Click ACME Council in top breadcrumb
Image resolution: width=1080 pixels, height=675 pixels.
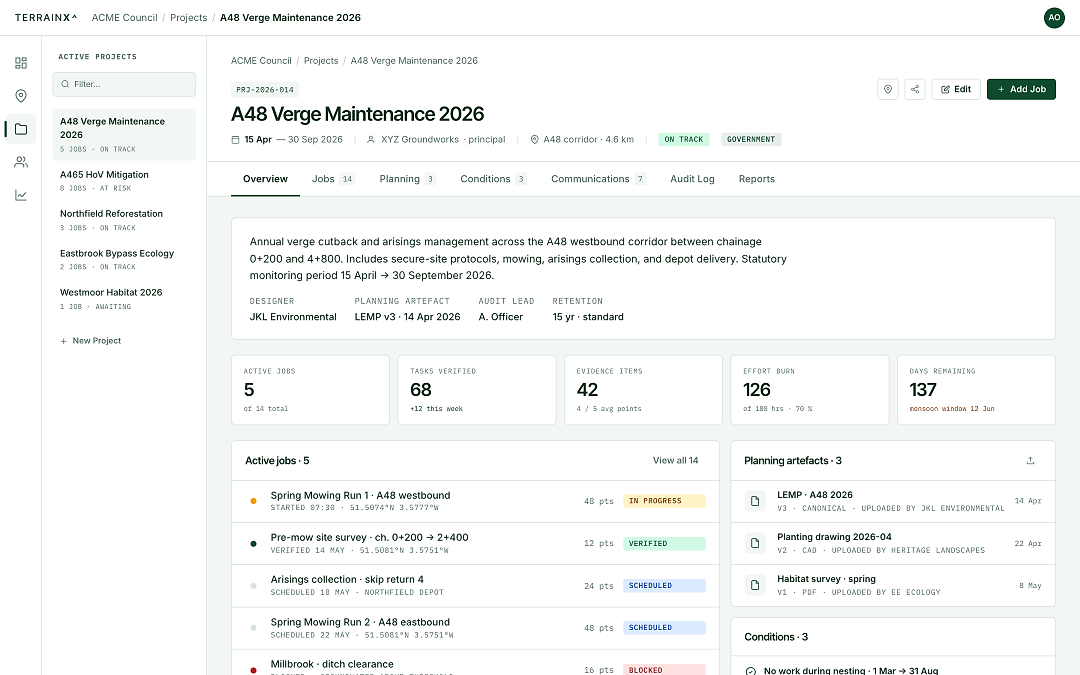125,18
